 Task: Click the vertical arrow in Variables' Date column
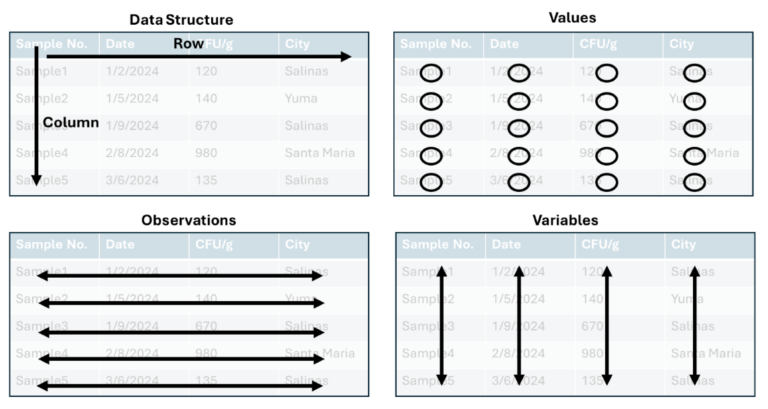518,325
